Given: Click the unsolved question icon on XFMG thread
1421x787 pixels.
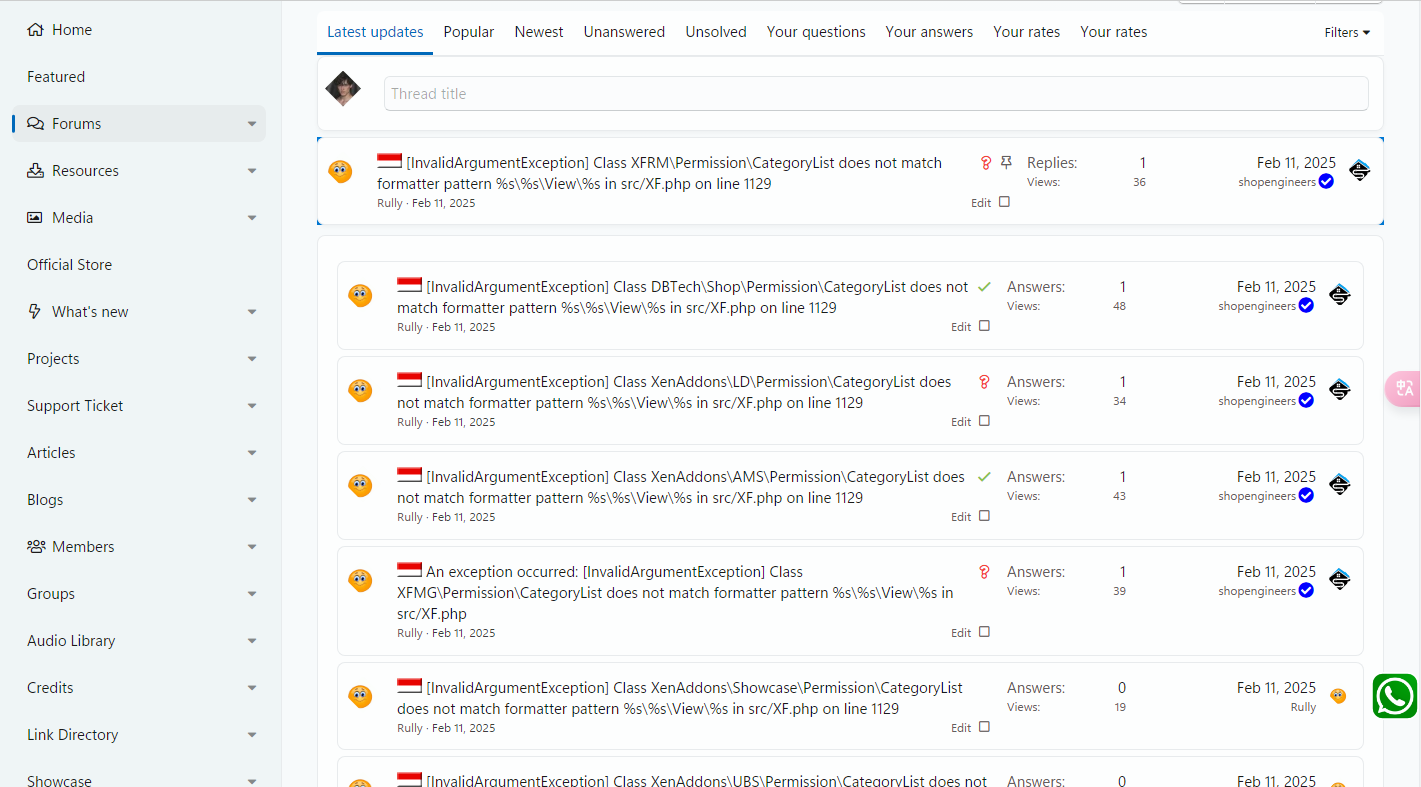Looking at the screenshot, I should [984, 572].
